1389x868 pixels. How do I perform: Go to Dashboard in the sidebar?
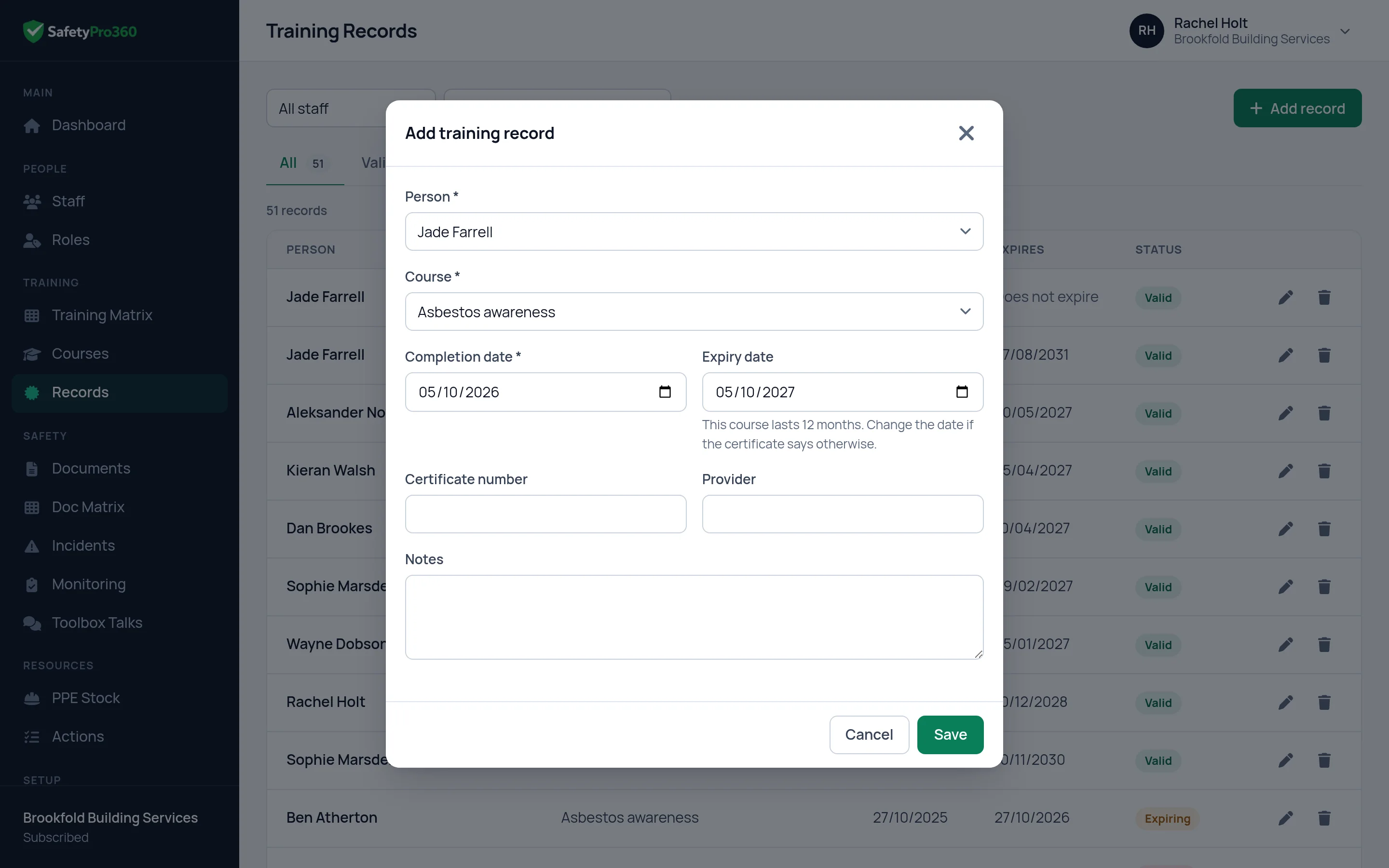tap(120, 125)
